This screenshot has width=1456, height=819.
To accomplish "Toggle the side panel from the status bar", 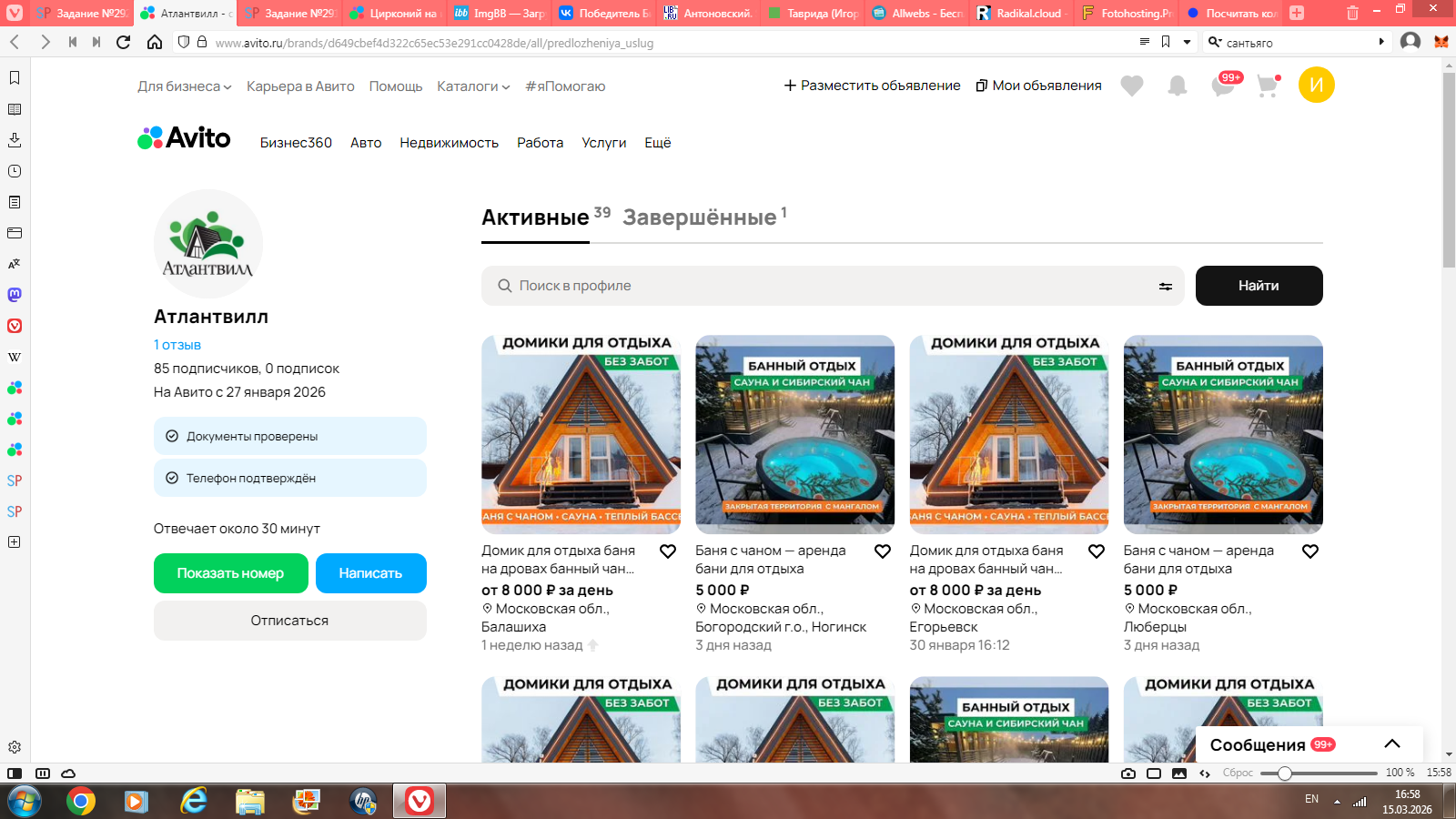I will [x=15, y=773].
